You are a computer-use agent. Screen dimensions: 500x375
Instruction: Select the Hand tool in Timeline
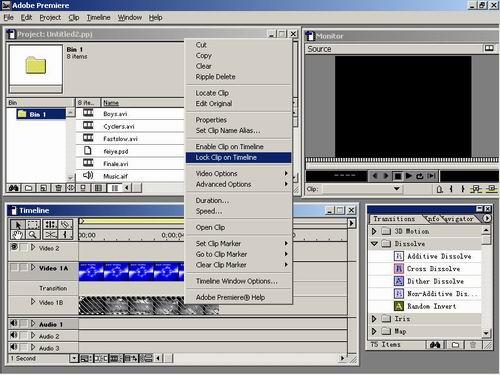17,235
